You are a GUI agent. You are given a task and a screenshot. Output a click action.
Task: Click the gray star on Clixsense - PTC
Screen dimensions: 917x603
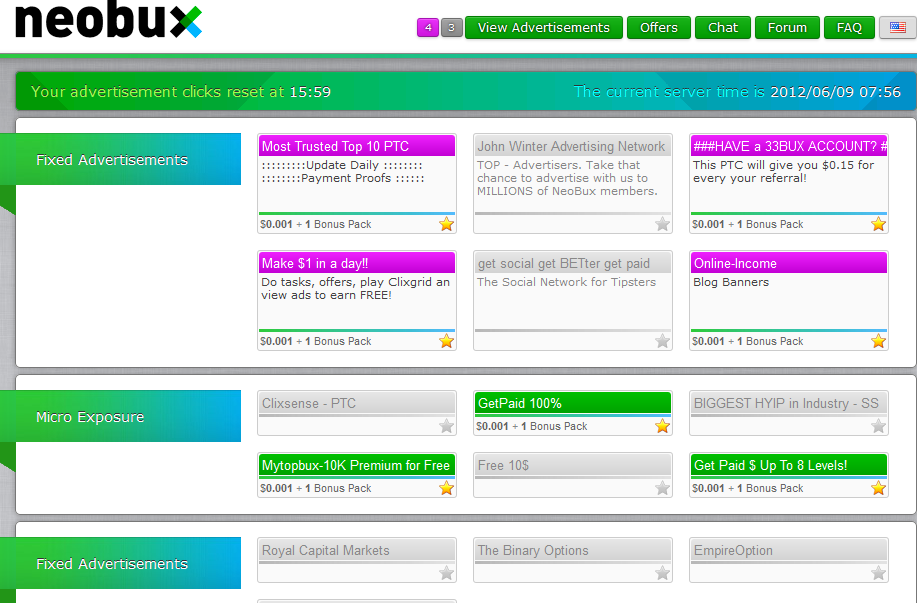point(447,426)
